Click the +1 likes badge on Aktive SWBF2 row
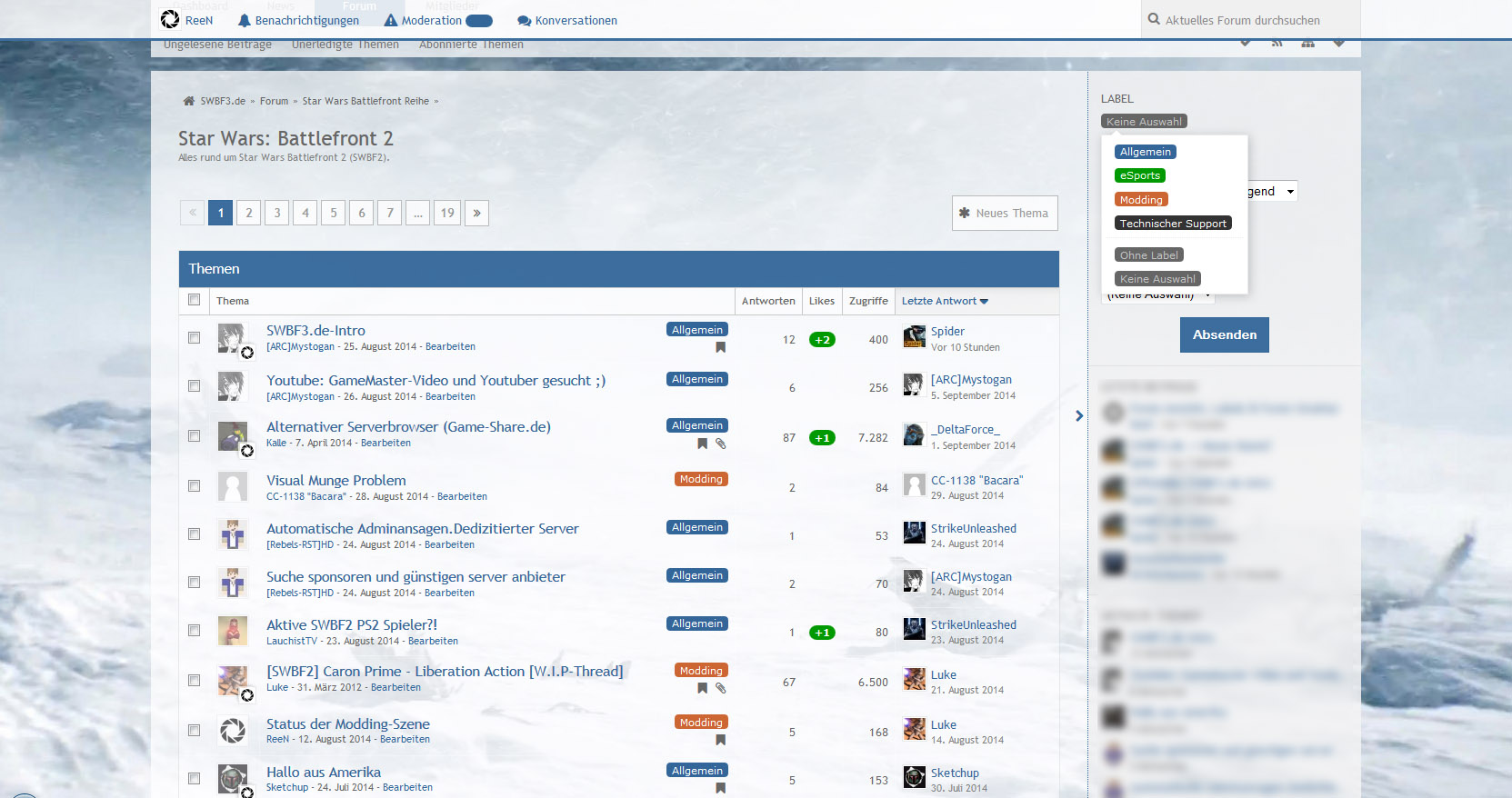This screenshot has height=798, width=1512. click(x=822, y=633)
